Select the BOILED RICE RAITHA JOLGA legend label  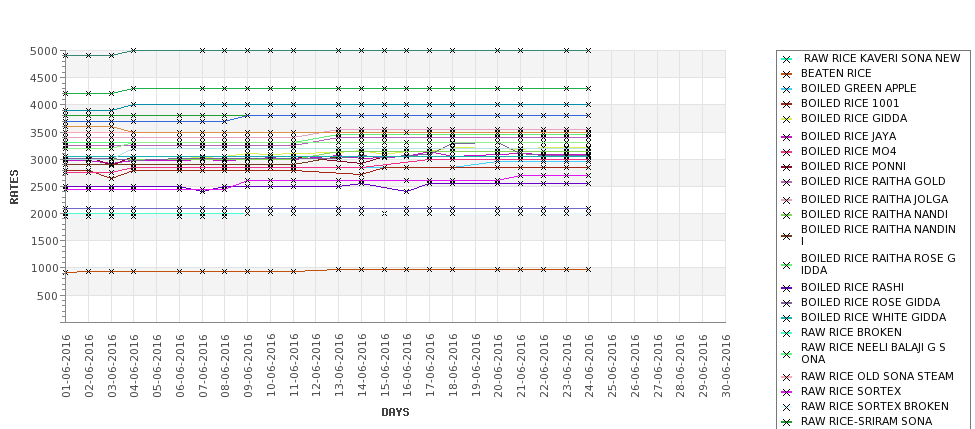click(874, 199)
